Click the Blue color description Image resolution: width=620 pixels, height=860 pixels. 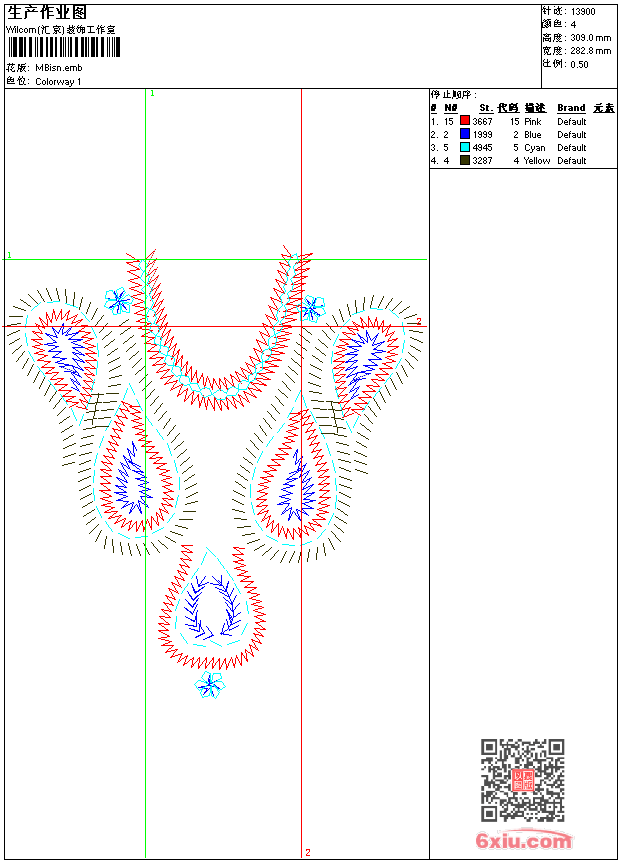tap(533, 134)
